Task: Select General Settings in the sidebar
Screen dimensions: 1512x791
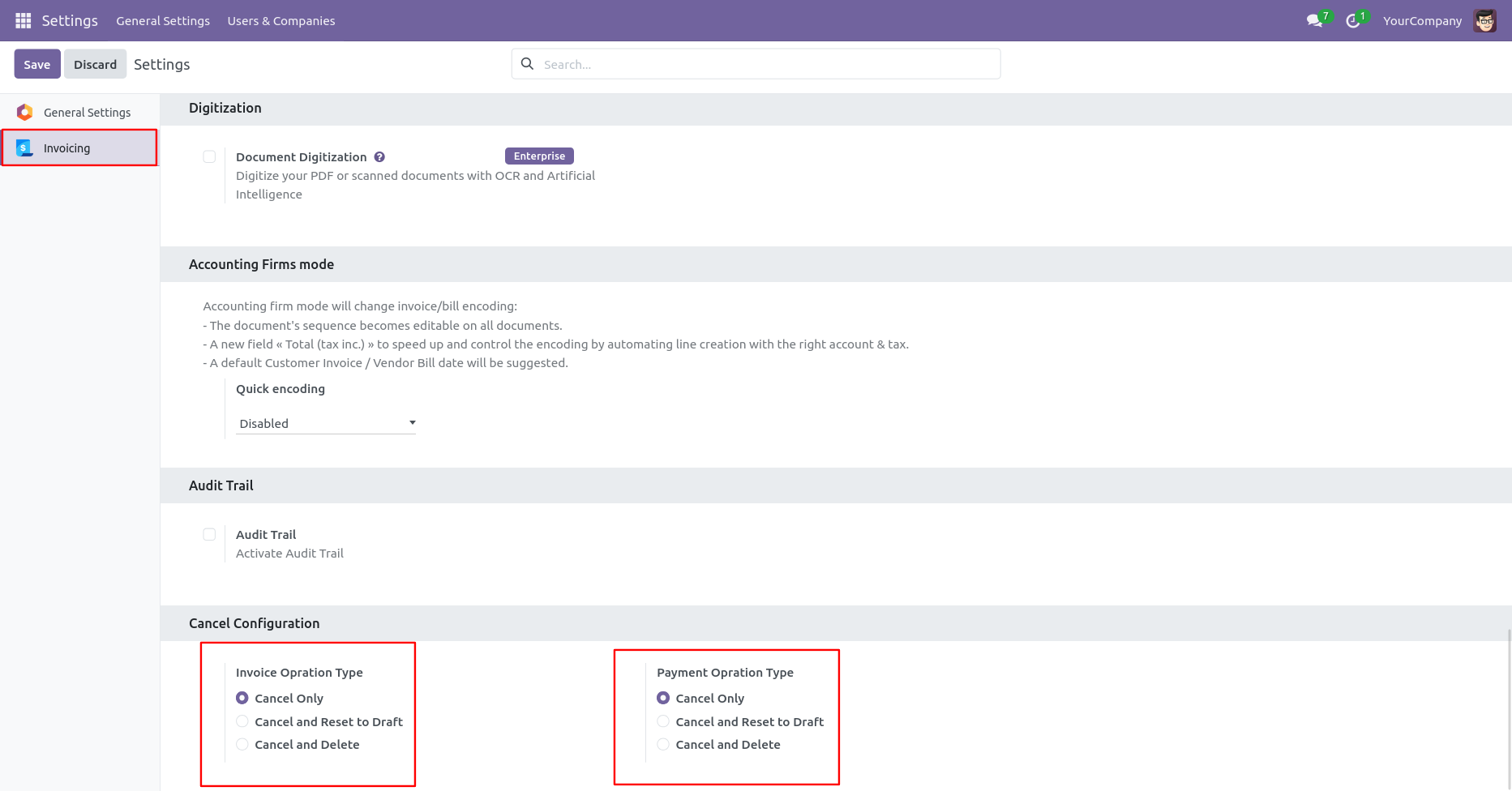Action: pyautogui.click(x=79, y=112)
